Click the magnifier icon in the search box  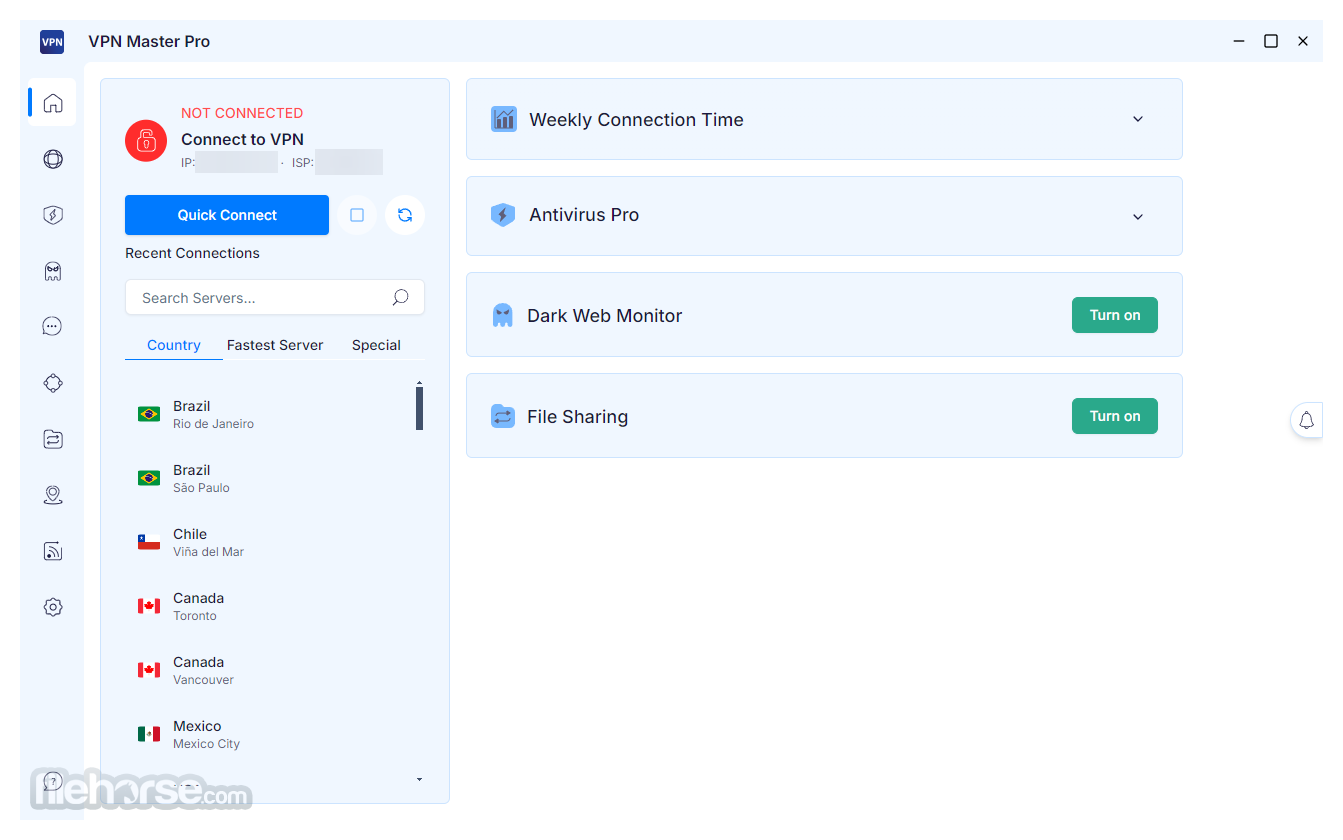click(x=400, y=297)
